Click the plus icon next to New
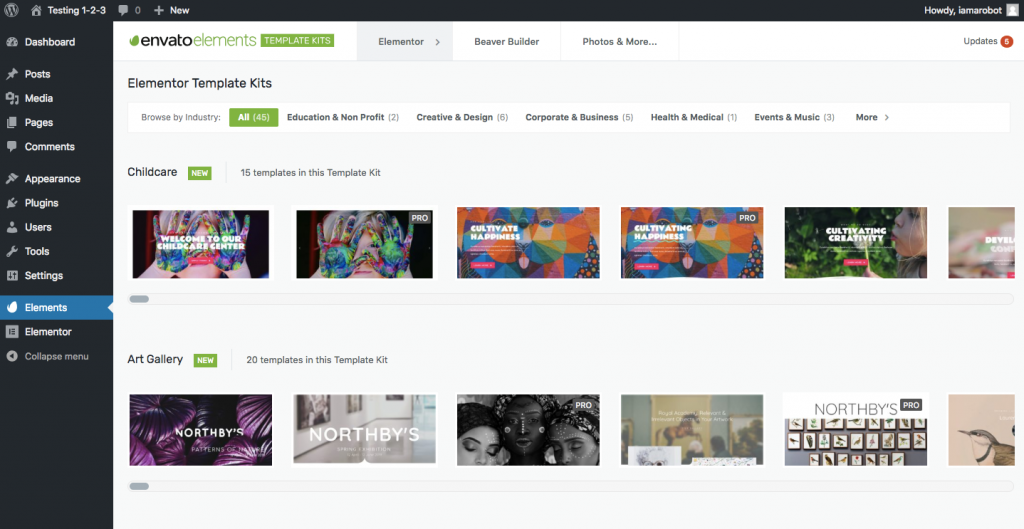The width and height of the screenshot is (1024, 529). pos(159,10)
